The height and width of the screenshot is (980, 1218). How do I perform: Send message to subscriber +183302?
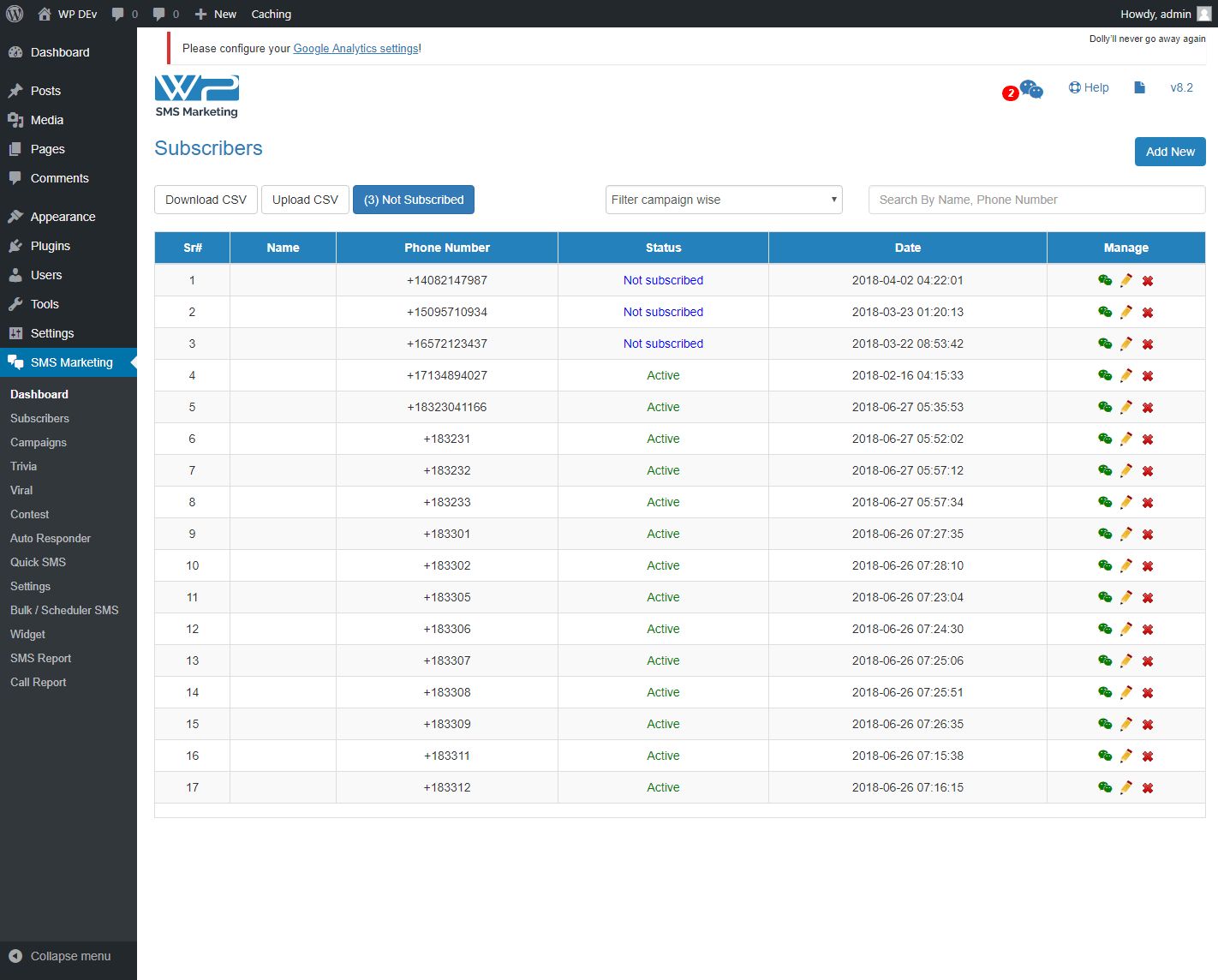[x=1105, y=565]
